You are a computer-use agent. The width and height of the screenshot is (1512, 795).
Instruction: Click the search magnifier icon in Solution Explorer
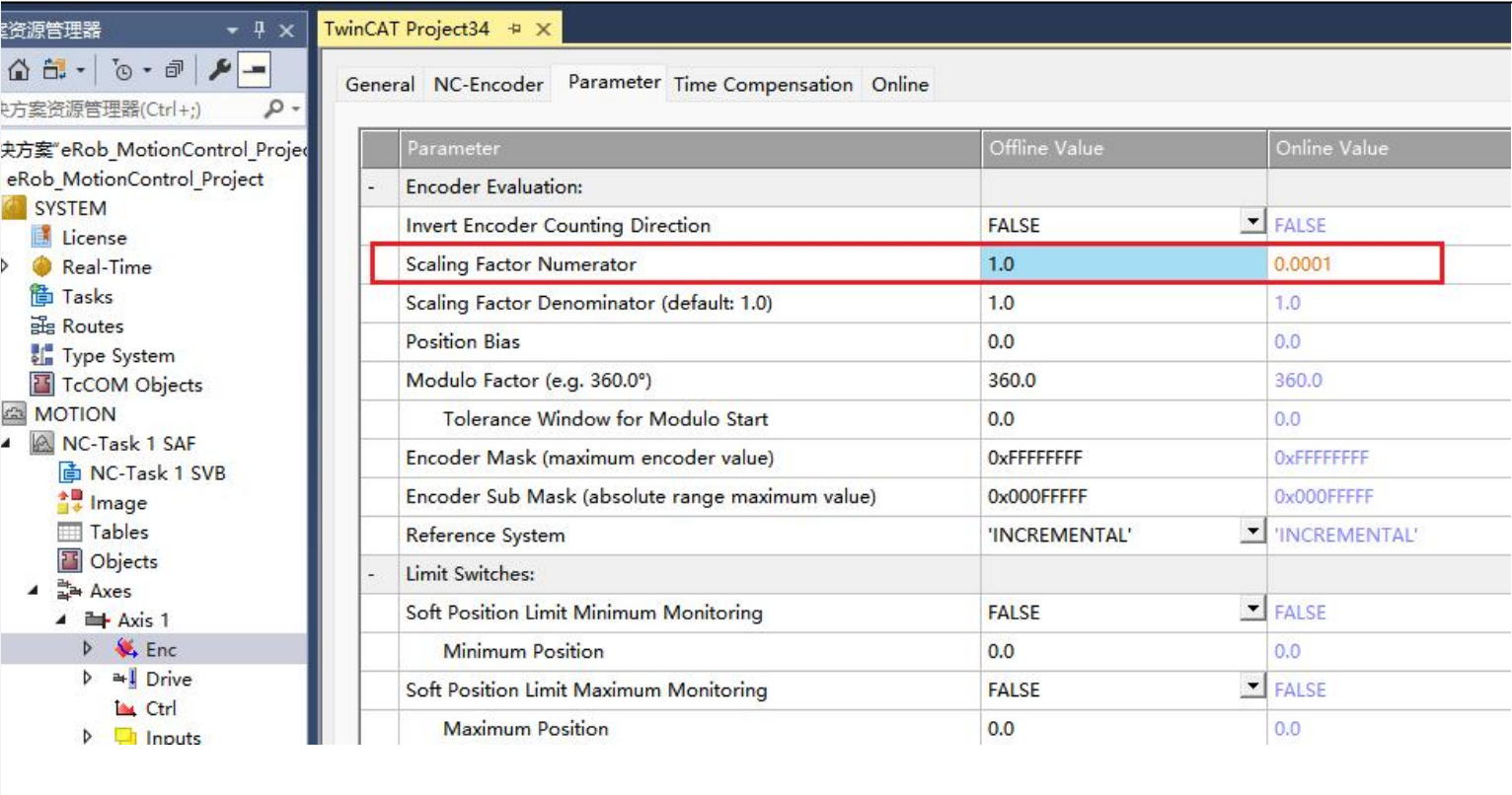pyautogui.click(x=274, y=108)
